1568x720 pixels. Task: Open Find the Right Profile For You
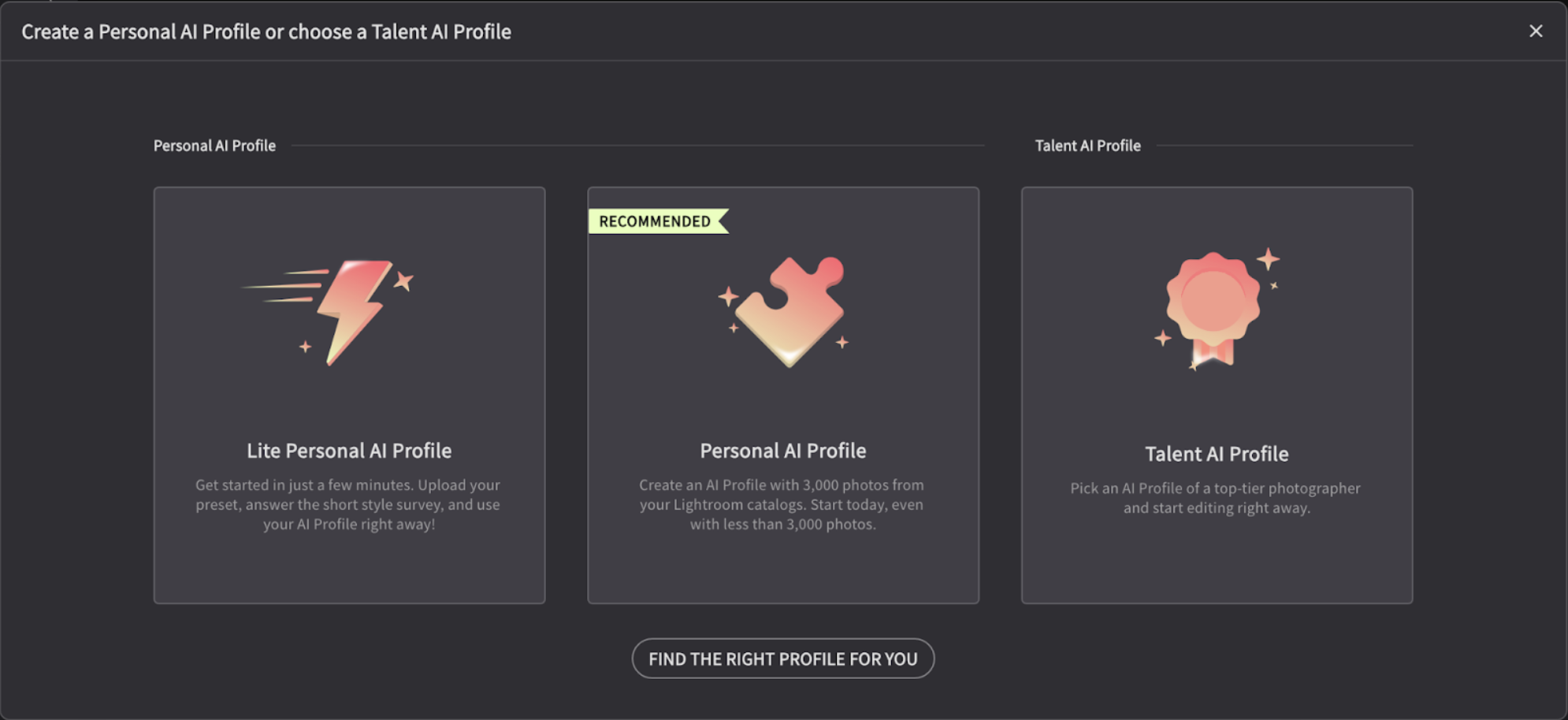[783, 659]
